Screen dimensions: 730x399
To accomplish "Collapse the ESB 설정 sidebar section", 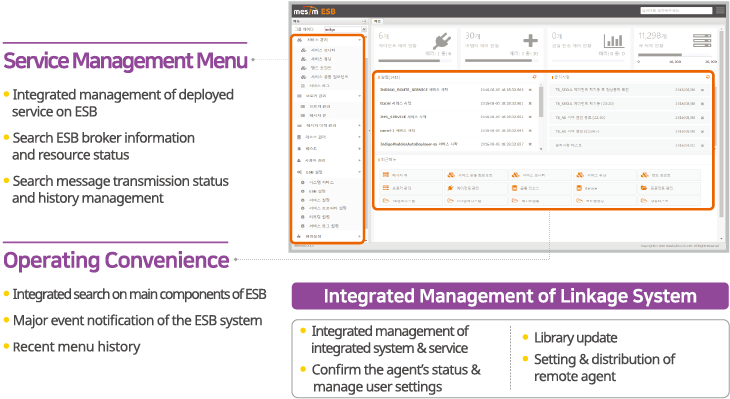I will [x=359, y=172].
